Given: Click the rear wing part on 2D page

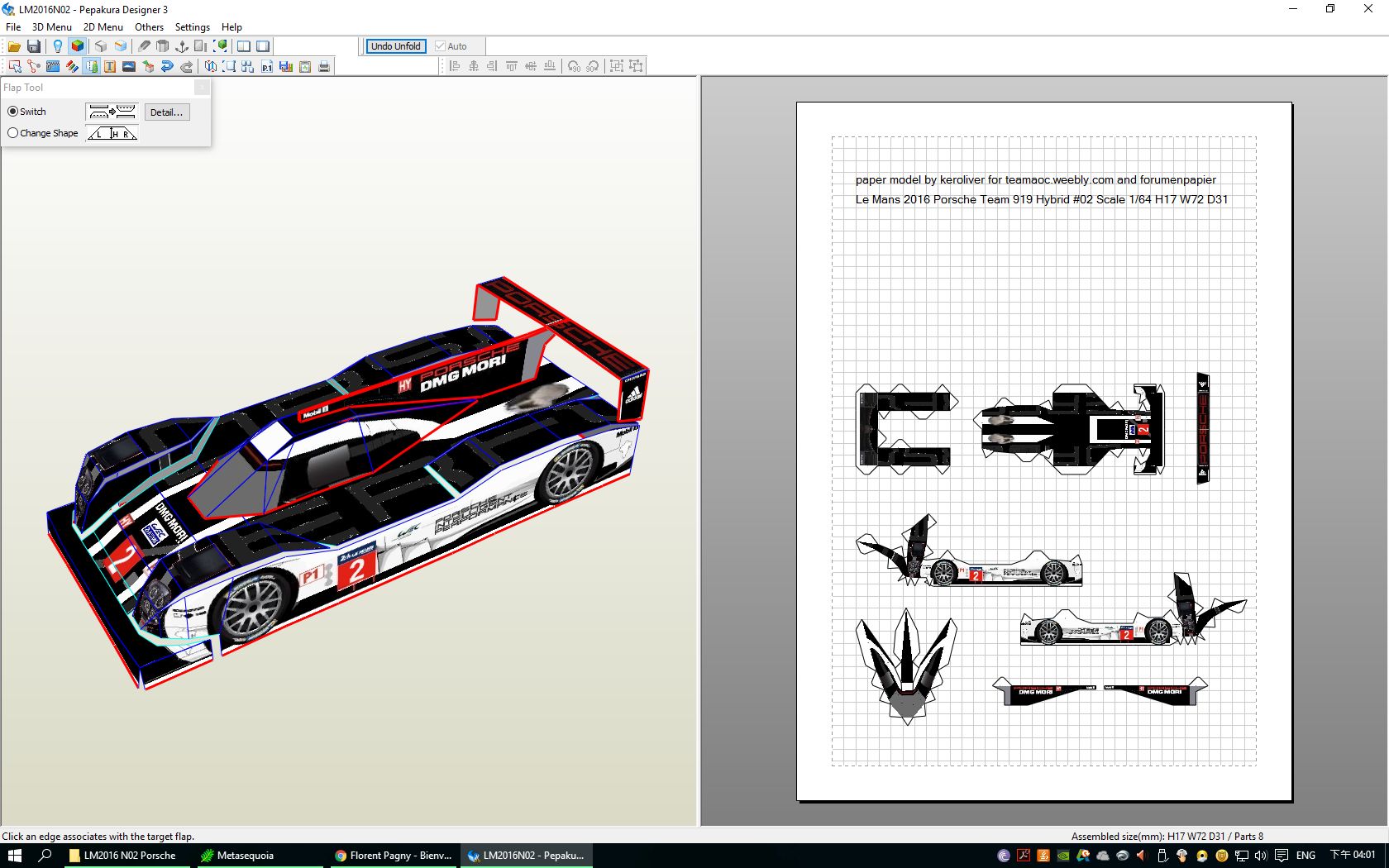Looking at the screenshot, I should (1203, 428).
